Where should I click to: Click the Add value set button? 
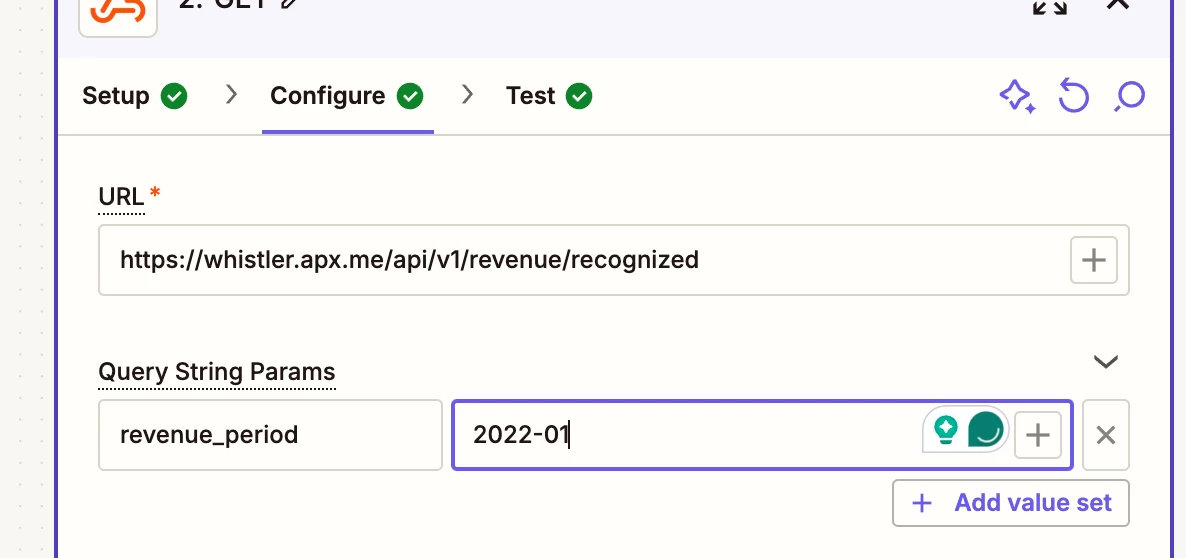pyautogui.click(x=1011, y=503)
